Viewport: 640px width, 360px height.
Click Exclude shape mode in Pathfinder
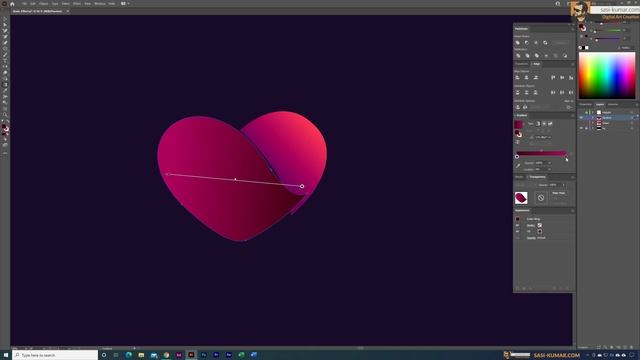(545, 42)
